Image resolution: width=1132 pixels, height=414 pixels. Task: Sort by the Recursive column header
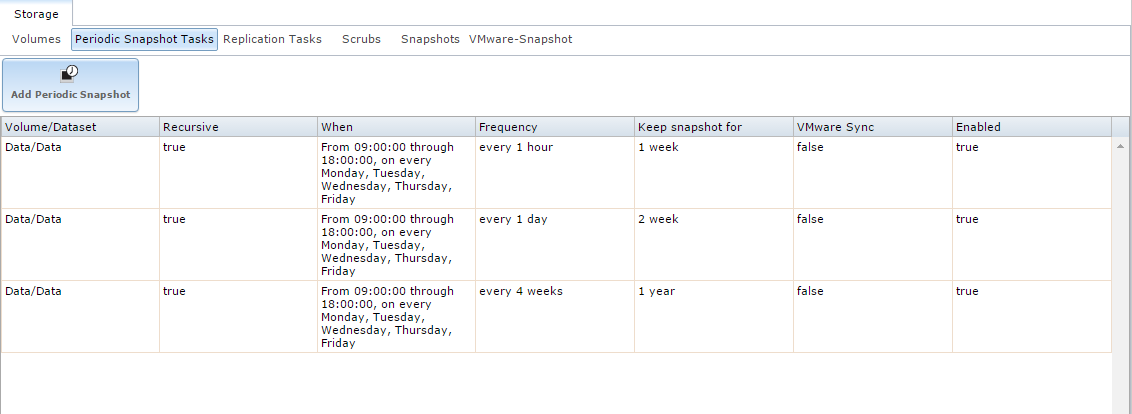point(238,127)
